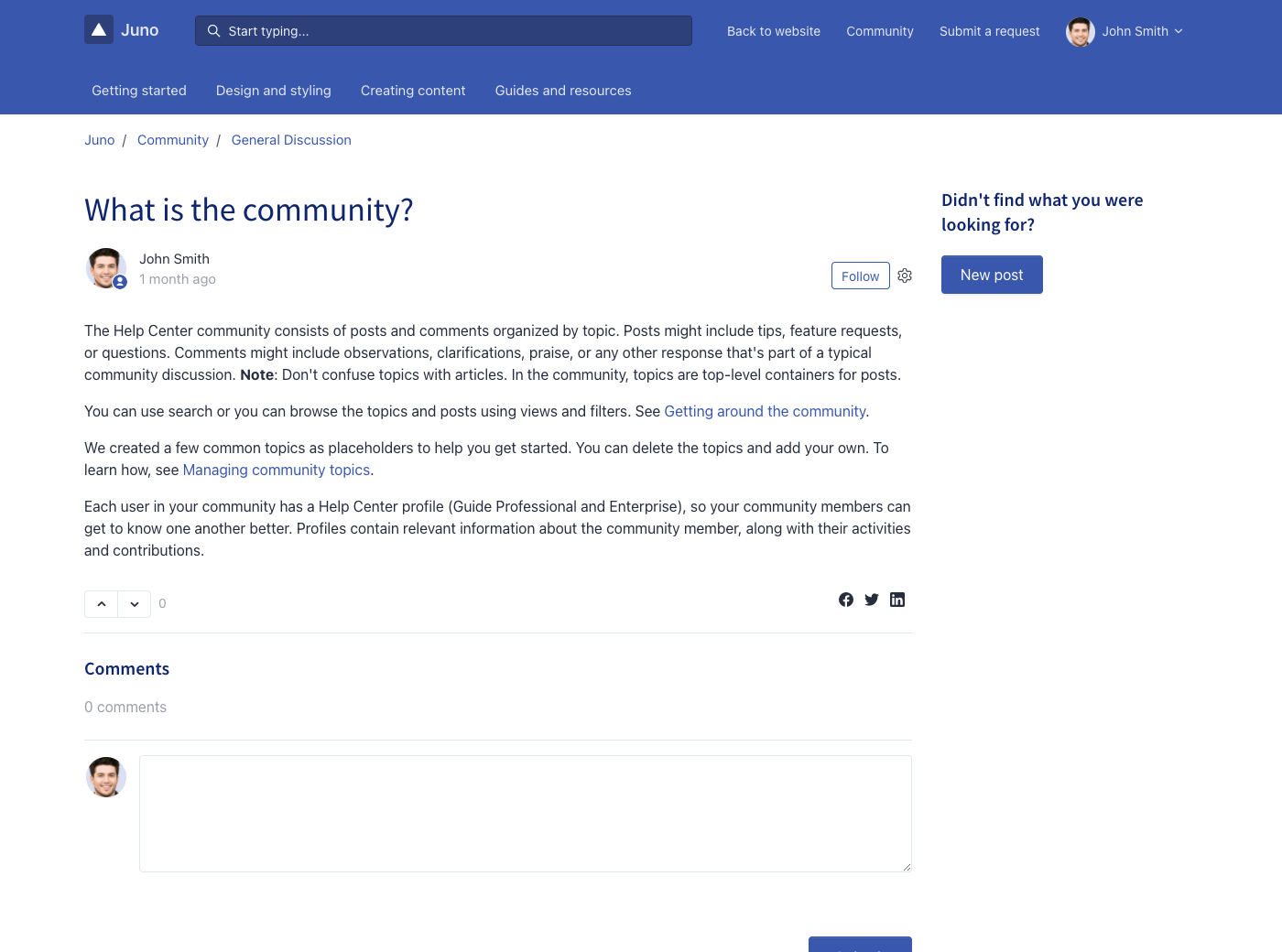Viewport: 1282px width, 952px height.
Task: Open Design and styling category
Action: pyautogui.click(x=274, y=91)
